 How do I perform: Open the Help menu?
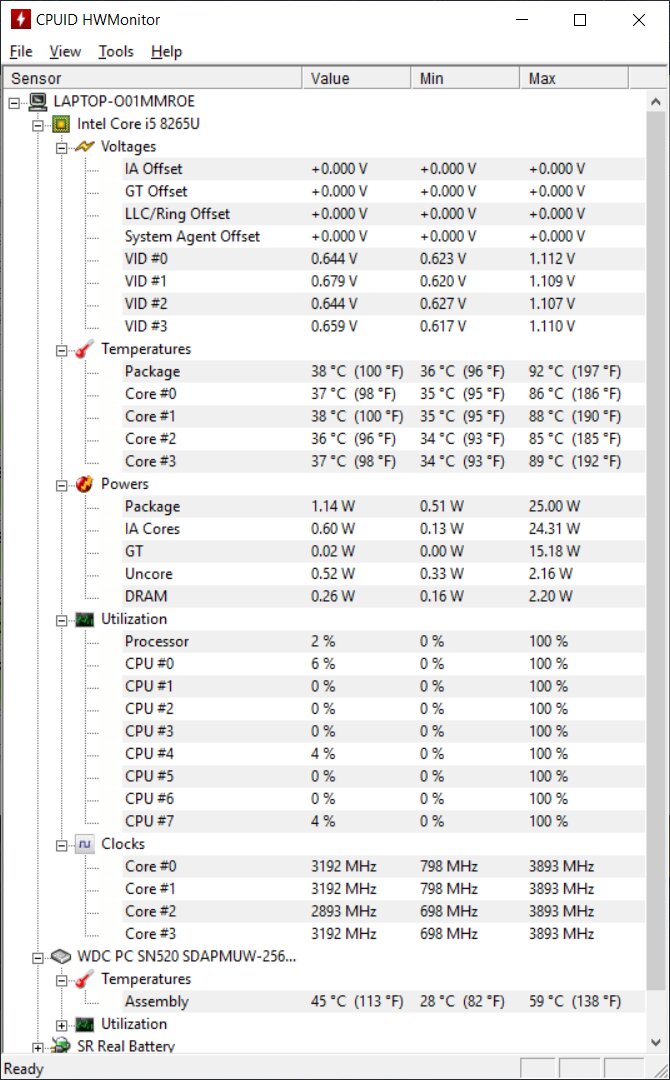click(167, 52)
